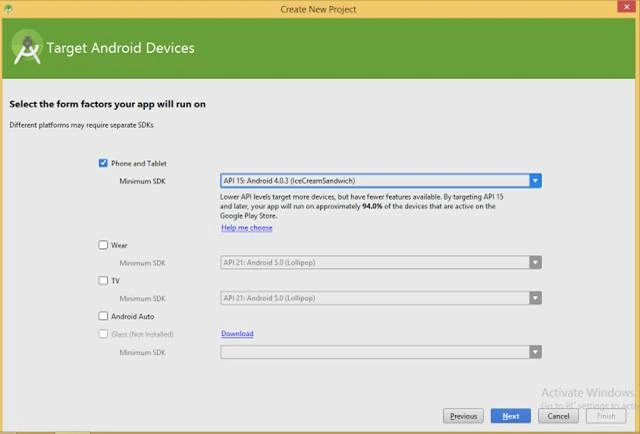Click the Finish button
Image resolution: width=640 pixels, height=434 pixels.
click(606, 416)
